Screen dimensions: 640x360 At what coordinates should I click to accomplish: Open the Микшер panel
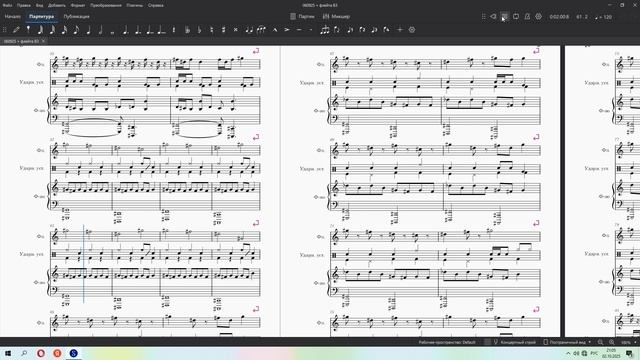point(336,17)
